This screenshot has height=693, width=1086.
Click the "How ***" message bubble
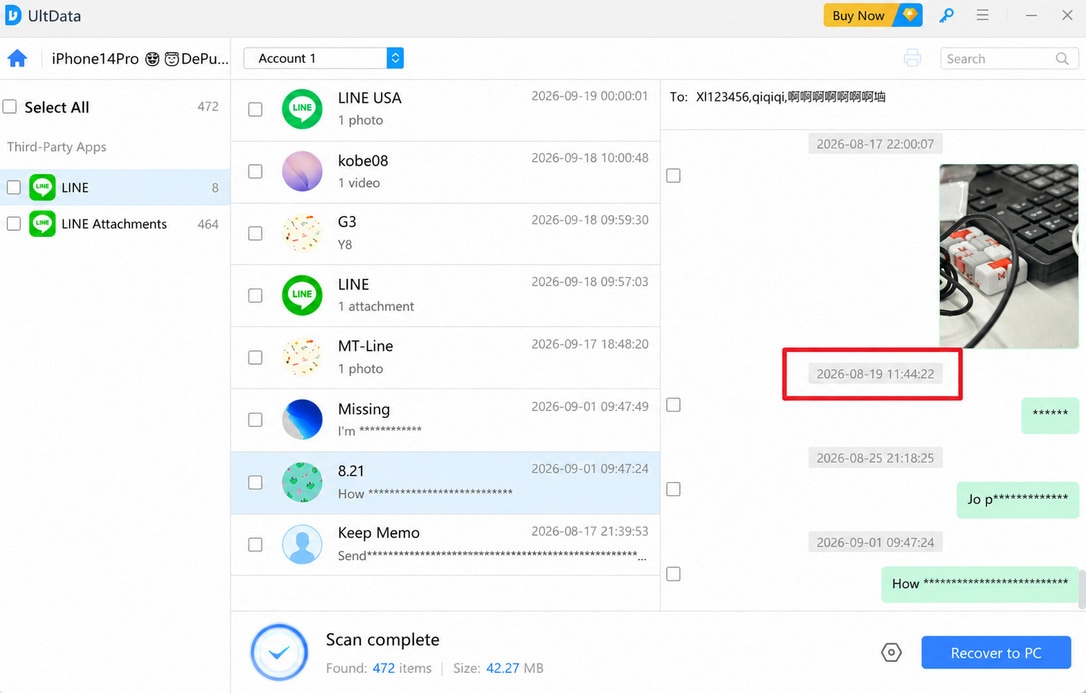pos(980,584)
